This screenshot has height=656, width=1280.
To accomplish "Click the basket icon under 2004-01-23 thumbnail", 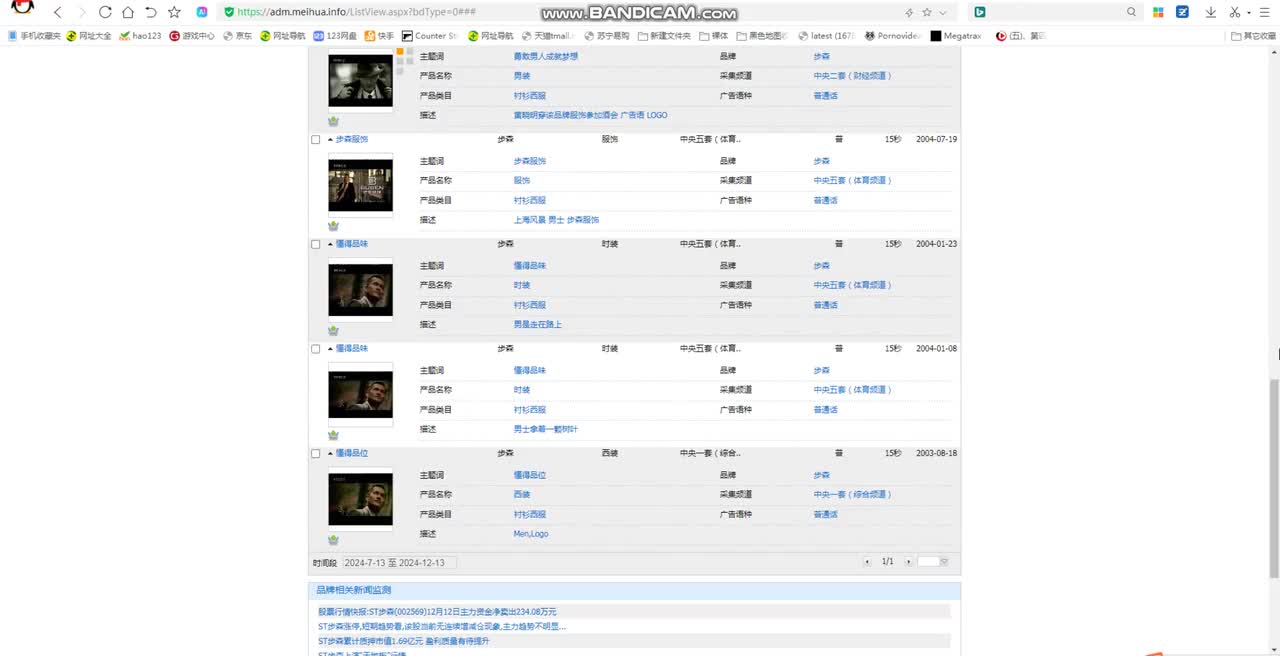I will click(x=333, y=331).
